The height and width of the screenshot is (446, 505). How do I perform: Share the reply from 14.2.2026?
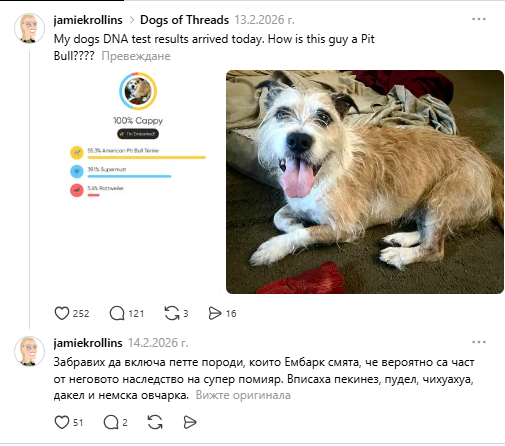pyautogui.click(x=190, y=422)
